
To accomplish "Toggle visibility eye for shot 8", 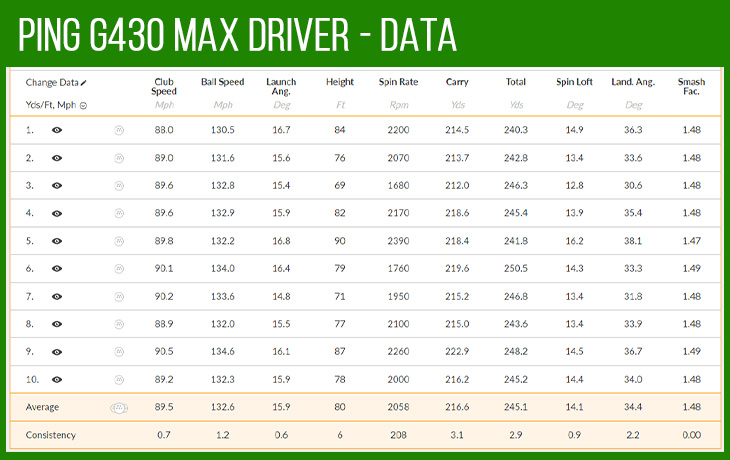I will coord(57,324).
